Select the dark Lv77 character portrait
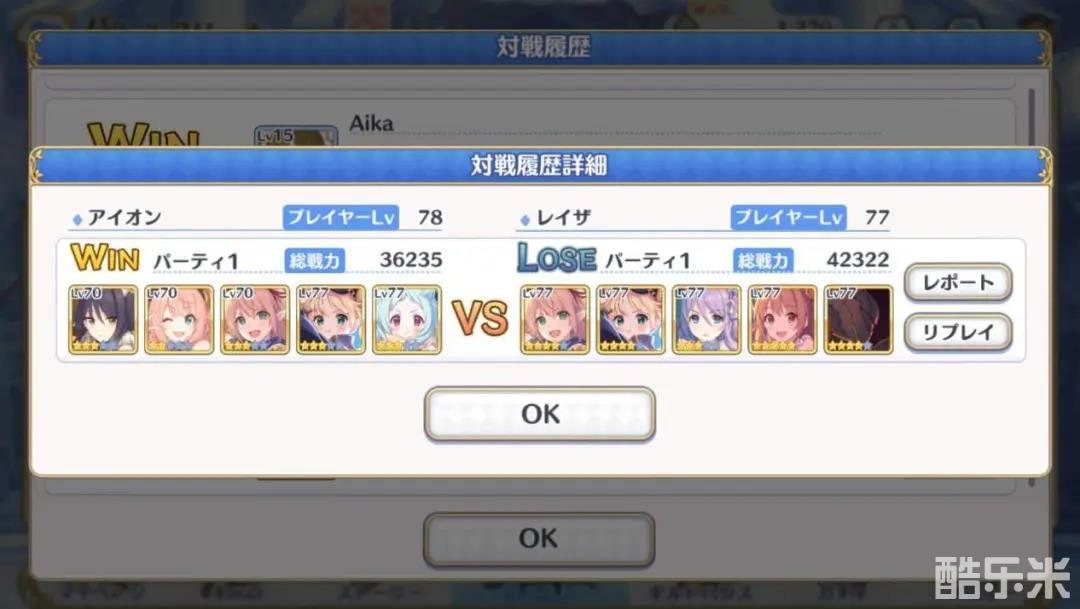The image size is (1080, 609). [x=858, y=320]
